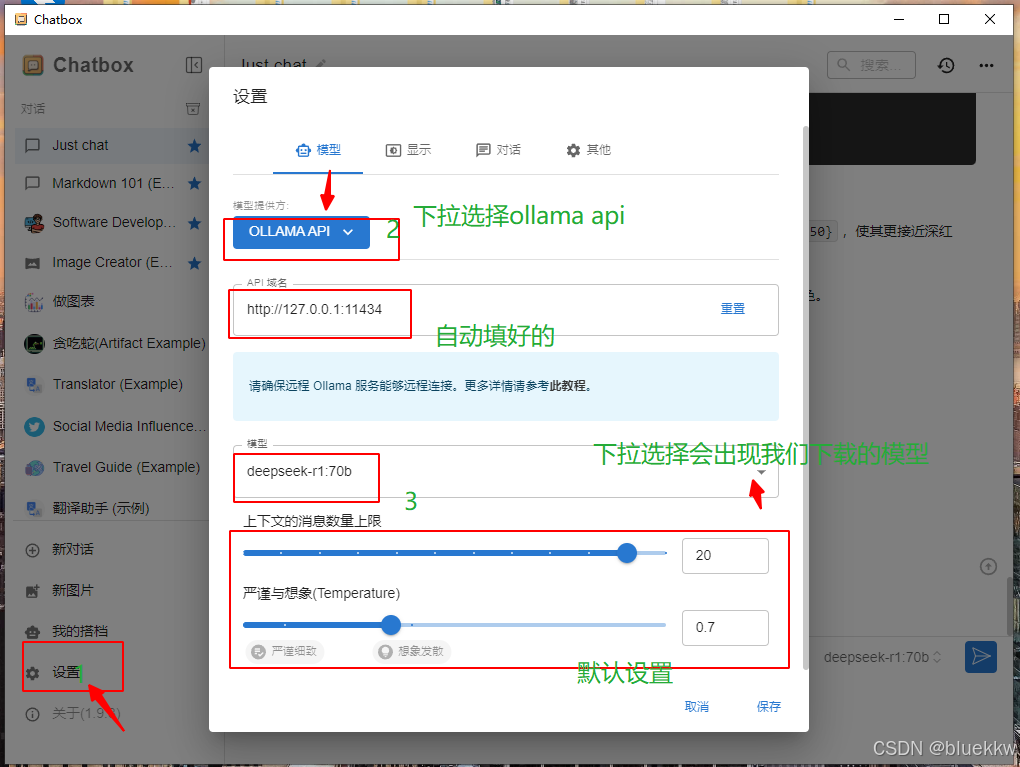Open 贪吃蛇(Artifact Example) conversation icon
The image size is (1020, 767).
[x=34, y=343]
